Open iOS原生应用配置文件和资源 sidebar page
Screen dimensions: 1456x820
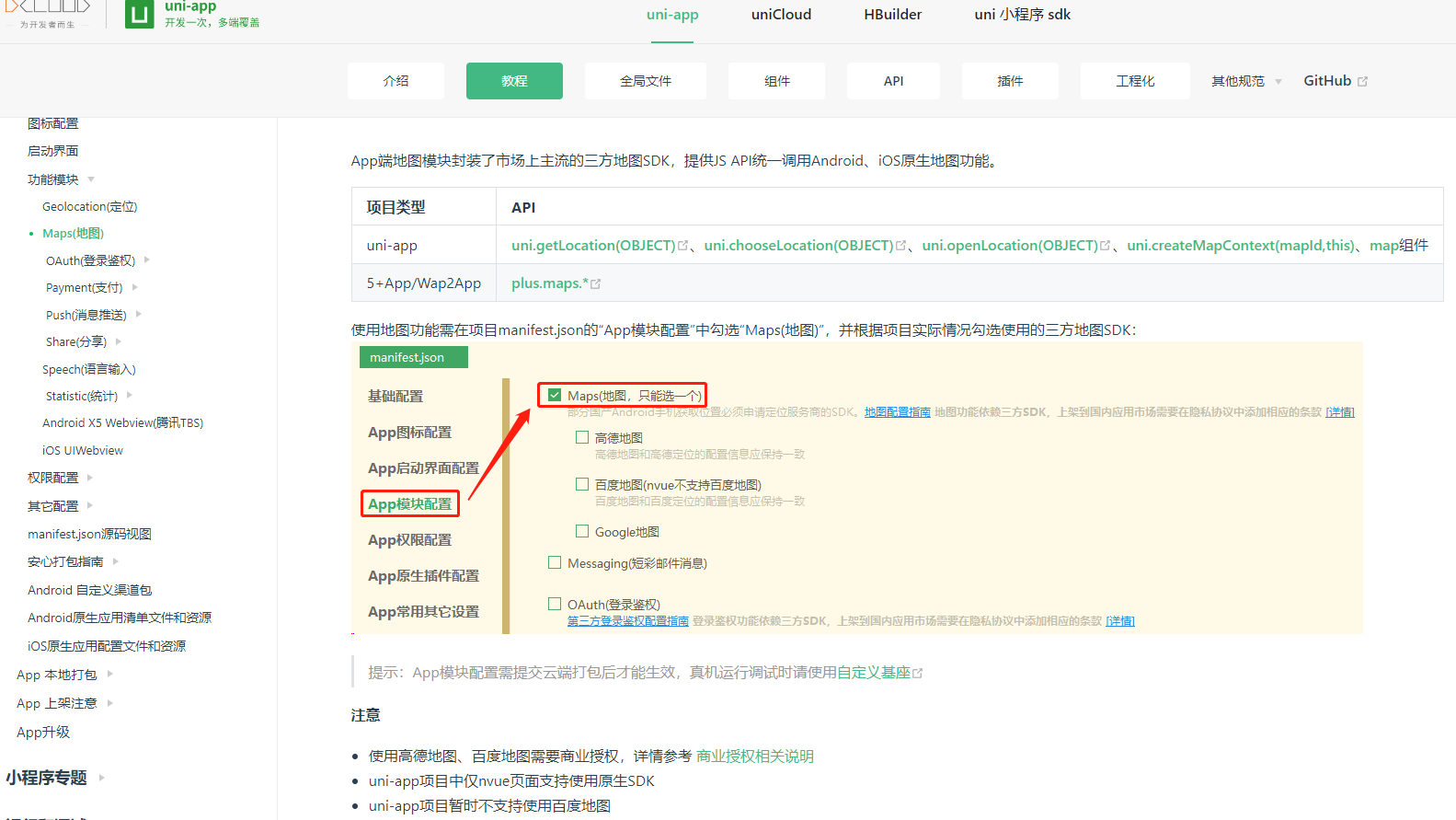tap(107, 646)
